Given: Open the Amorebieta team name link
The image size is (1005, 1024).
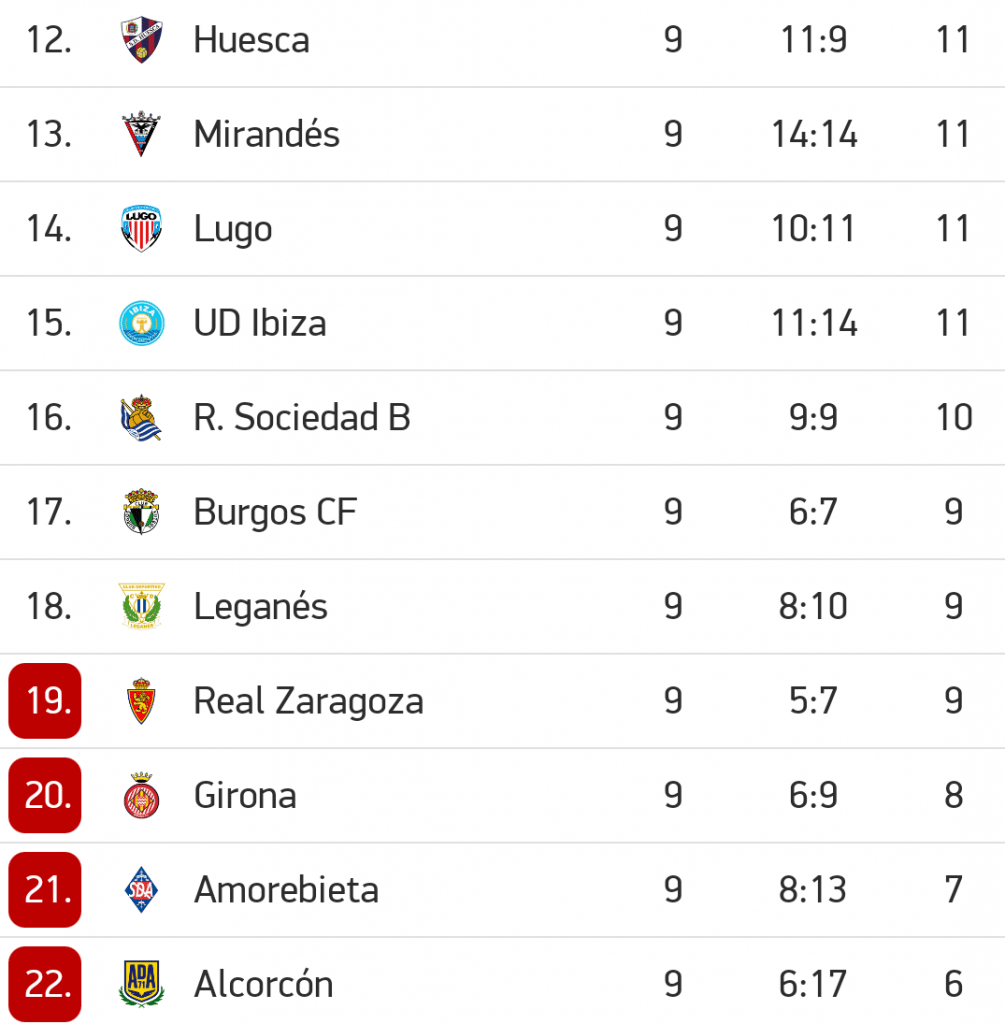Looking at the screenshot, I should pyautogui.click(x=286, y=890).
